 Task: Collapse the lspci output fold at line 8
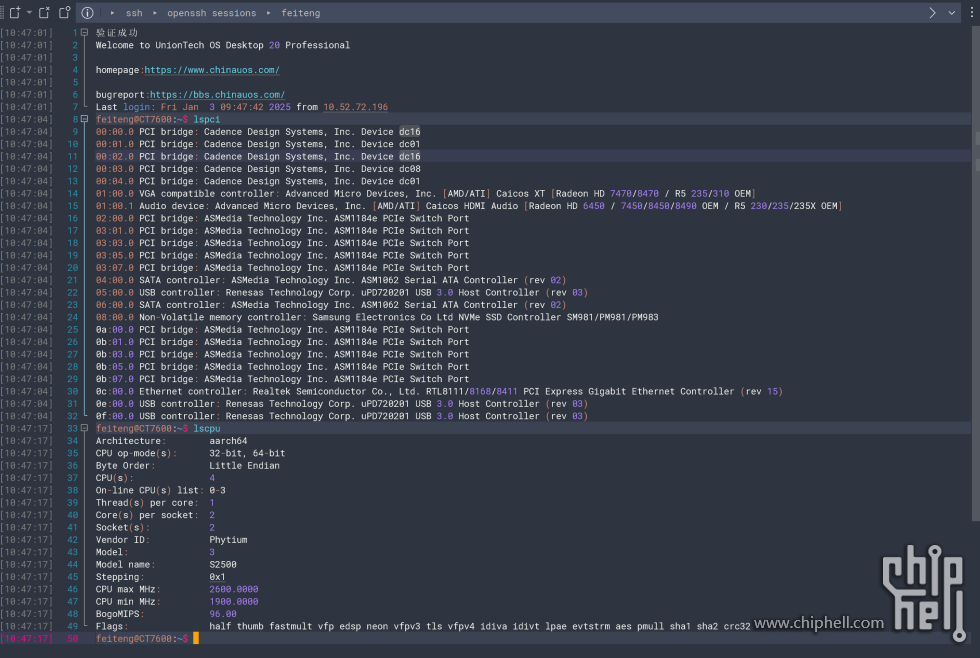point(84,119)
